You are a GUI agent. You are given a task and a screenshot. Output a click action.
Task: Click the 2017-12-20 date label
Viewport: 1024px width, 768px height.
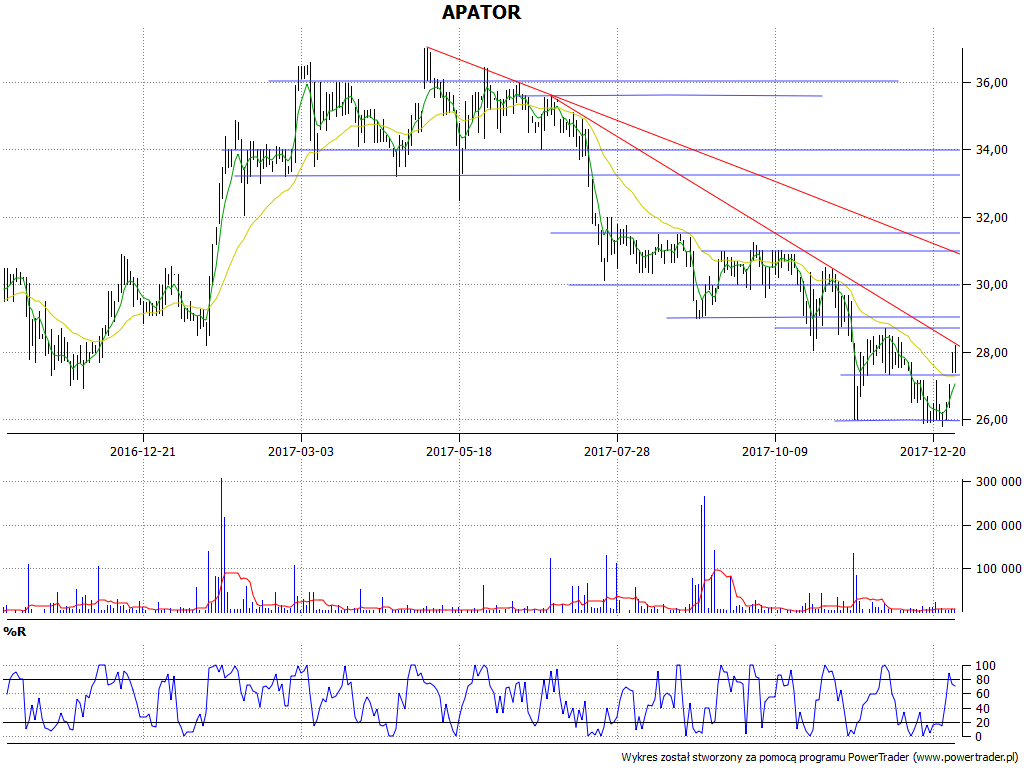point(933,451)
